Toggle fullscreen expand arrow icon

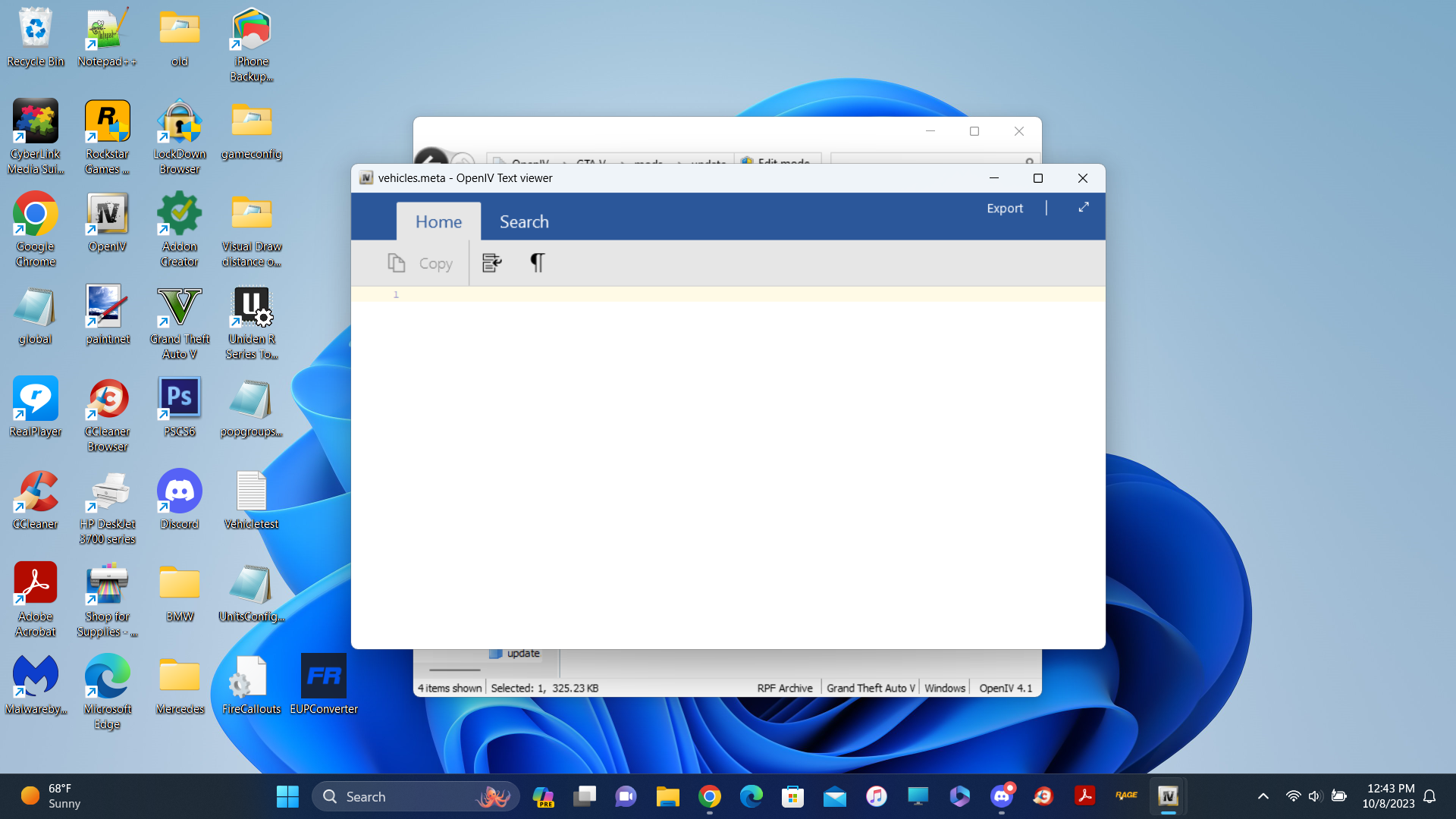point(1084,207)
